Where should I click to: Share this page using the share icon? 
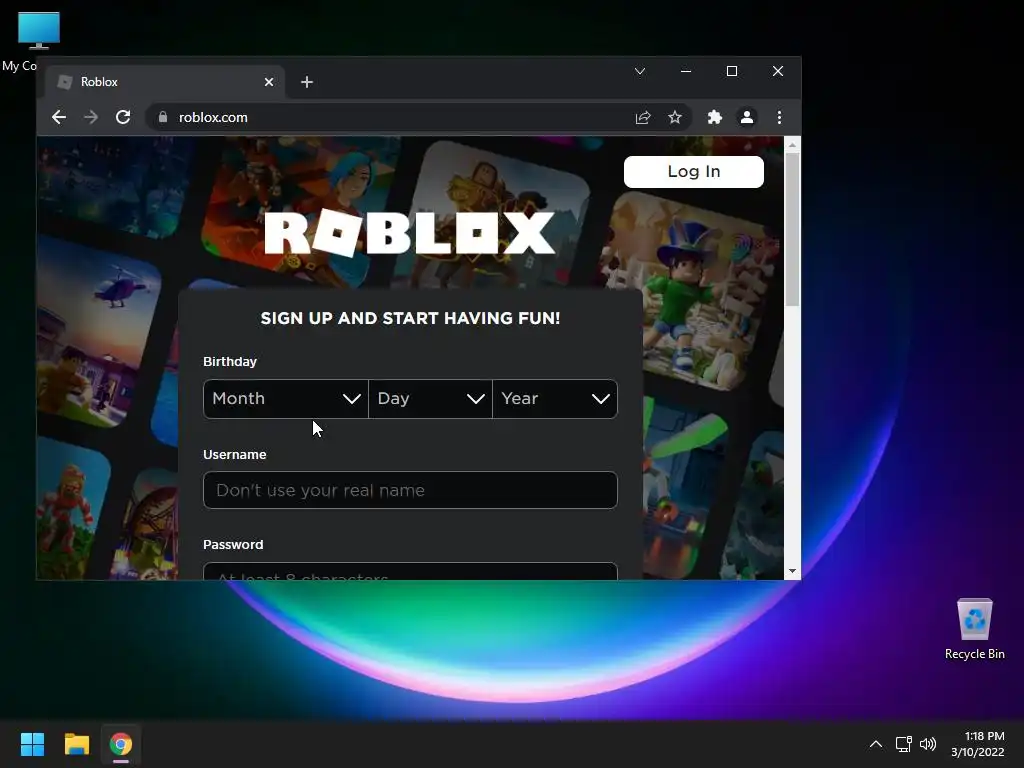[x=643, y=118]
